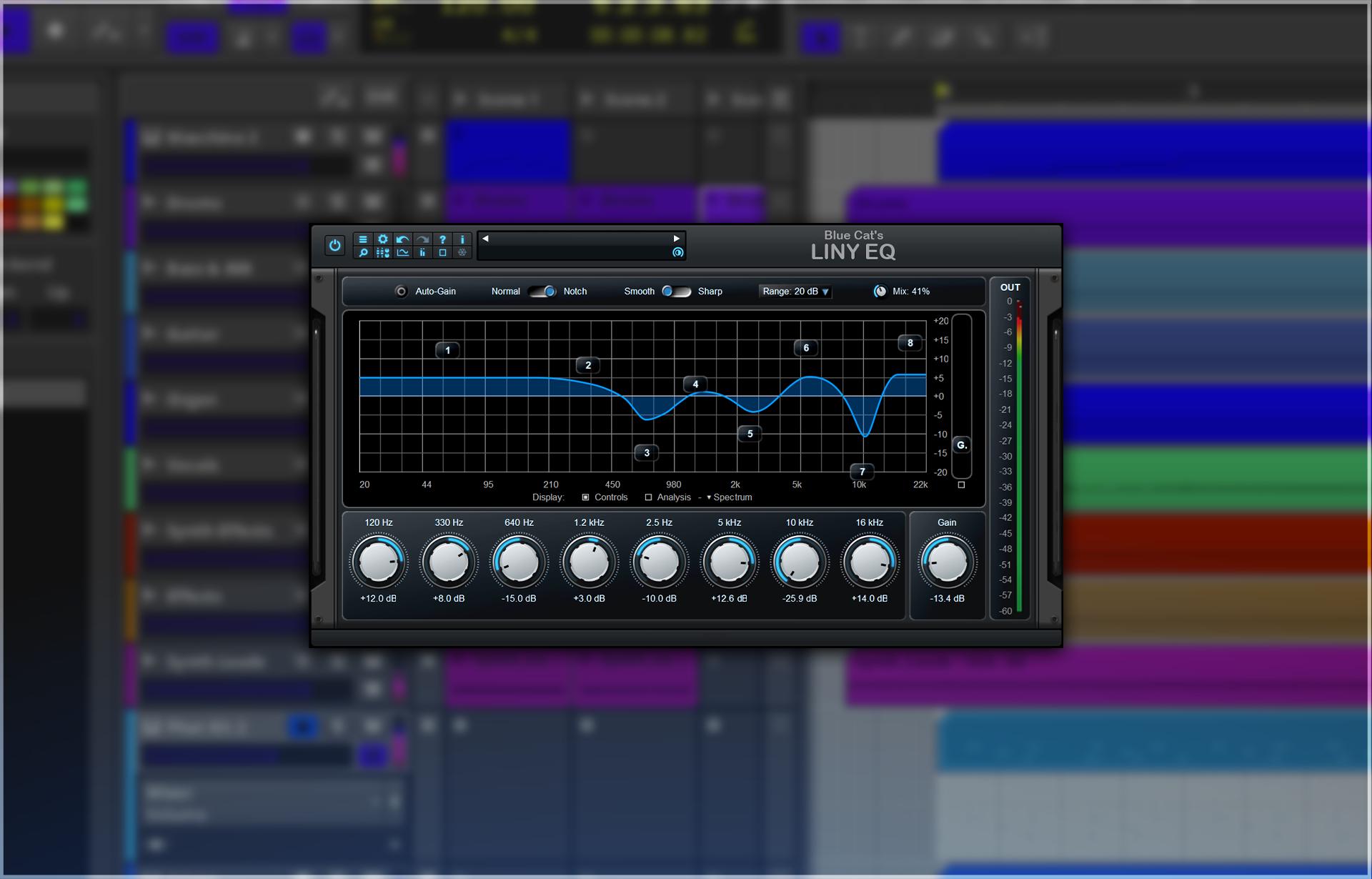1372x879 pixels.
Task: Click the Mix 41% knob
Action: tap(880, 292)
